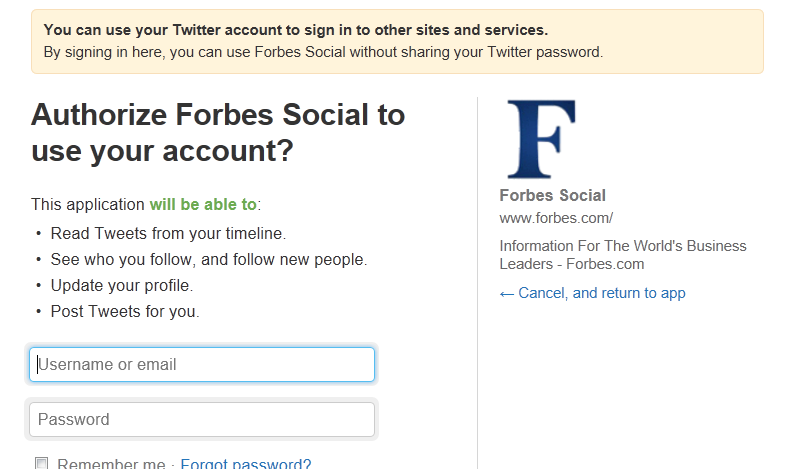Enable the Remember me checkbox
Image resolution: width=800 pixels, height=469 pixels.
coord(42,463)
